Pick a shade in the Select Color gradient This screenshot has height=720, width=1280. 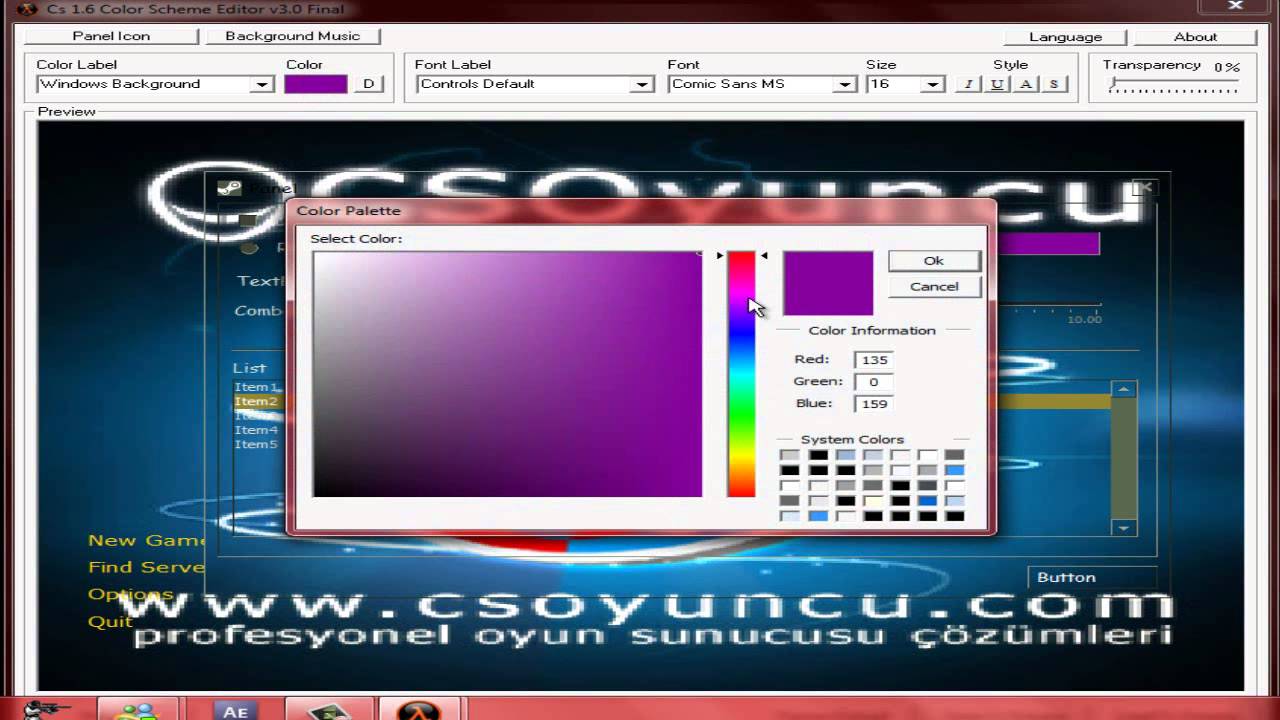click(x=507, y=374)
